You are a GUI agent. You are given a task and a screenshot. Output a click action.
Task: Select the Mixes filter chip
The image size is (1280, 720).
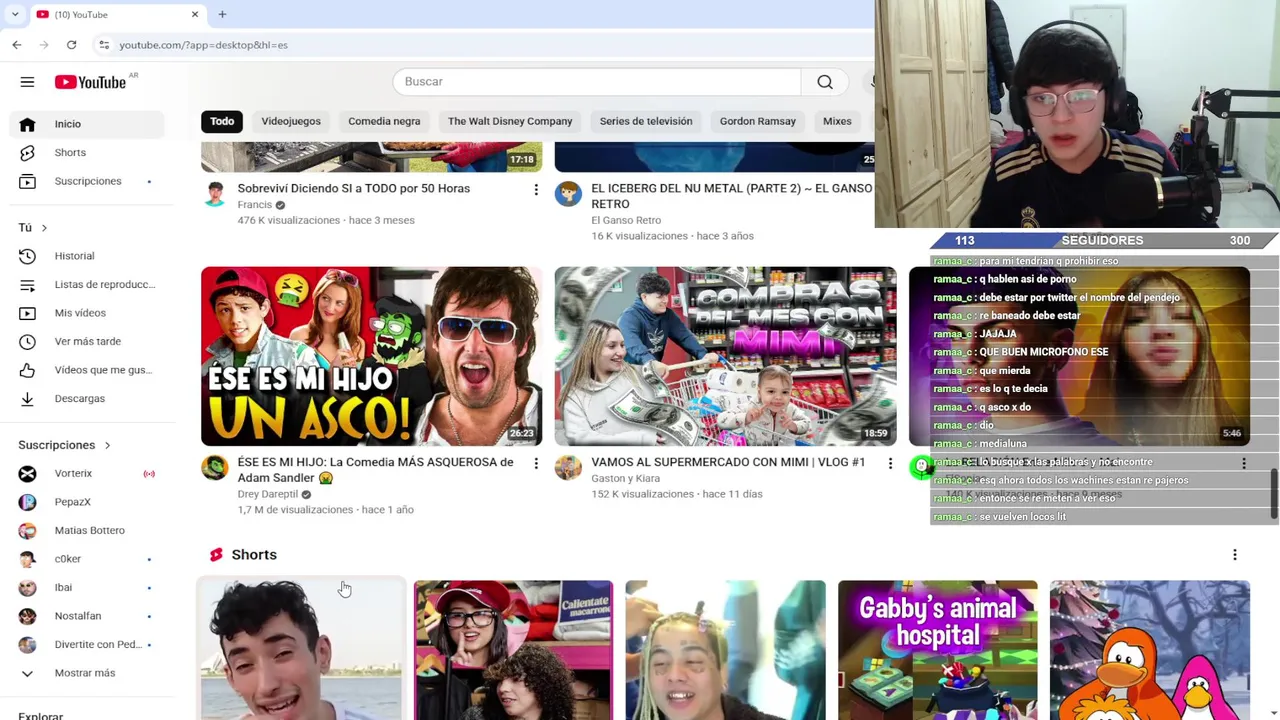tap(837, 121)
